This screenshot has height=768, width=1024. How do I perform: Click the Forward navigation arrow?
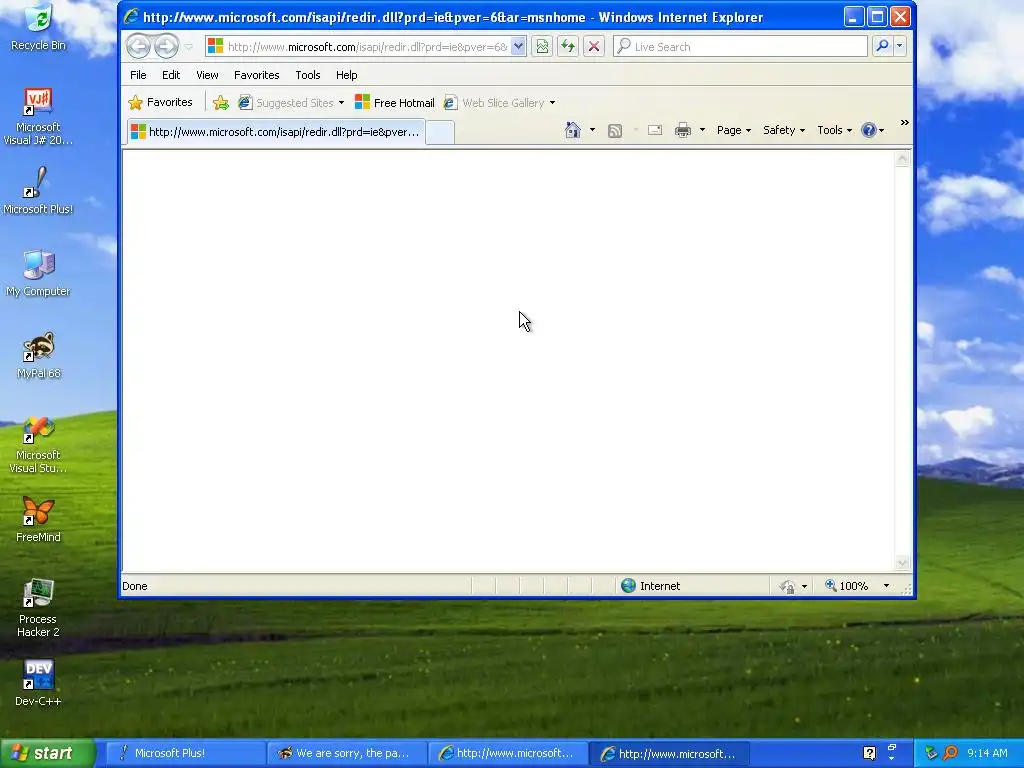coord(167,46)
